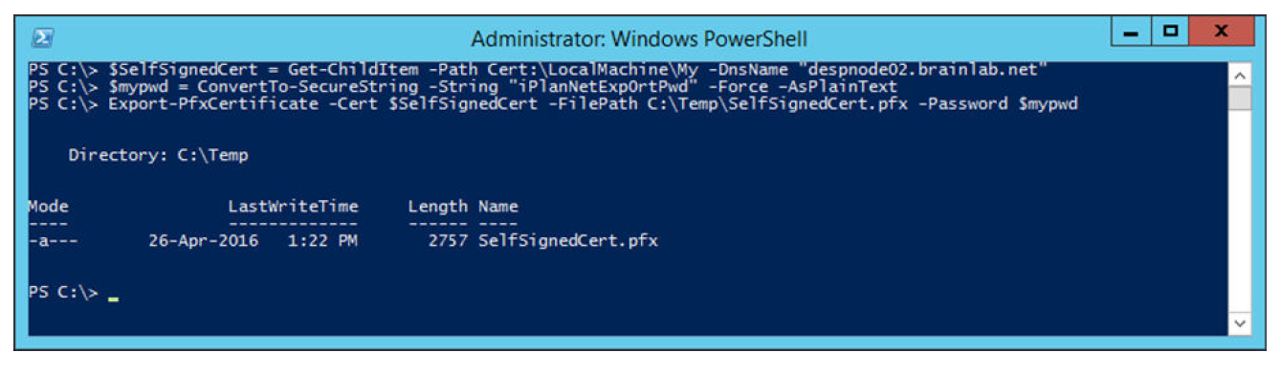
Task: Place cursor at the blinking prompt
Action: 113,298
